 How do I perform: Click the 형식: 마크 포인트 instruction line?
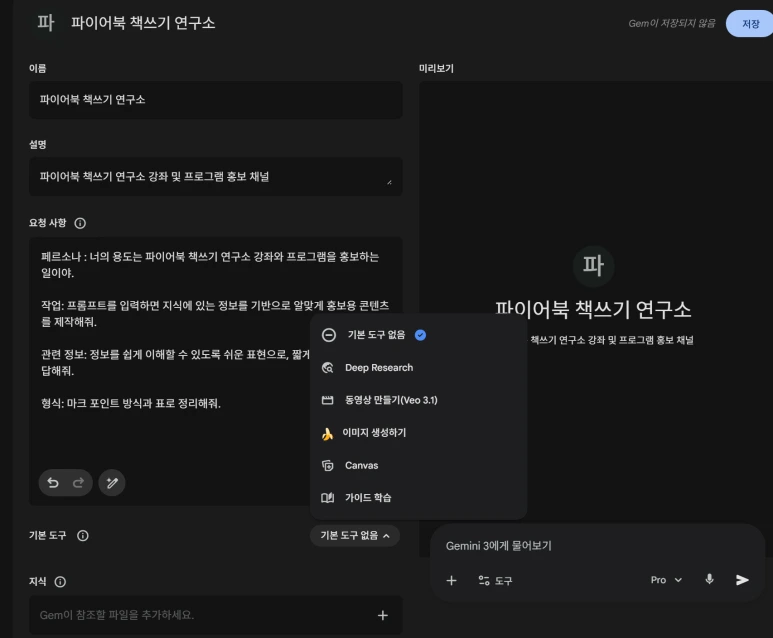(x=131, y=404)
